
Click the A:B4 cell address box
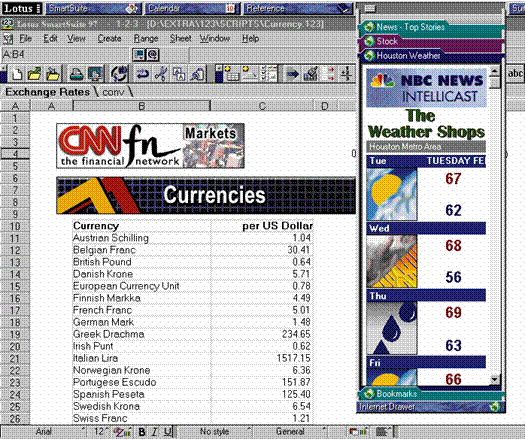click(x=65, y=54)
